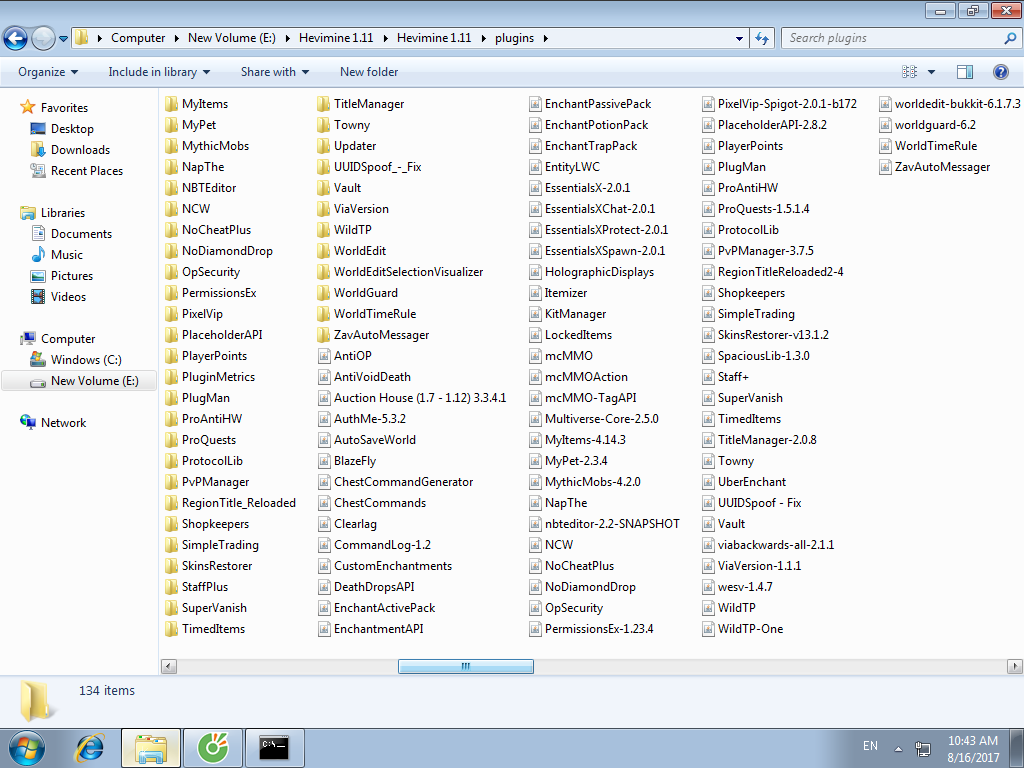Select the worldguard-6.2 file icon

click(x=885, y=125)
